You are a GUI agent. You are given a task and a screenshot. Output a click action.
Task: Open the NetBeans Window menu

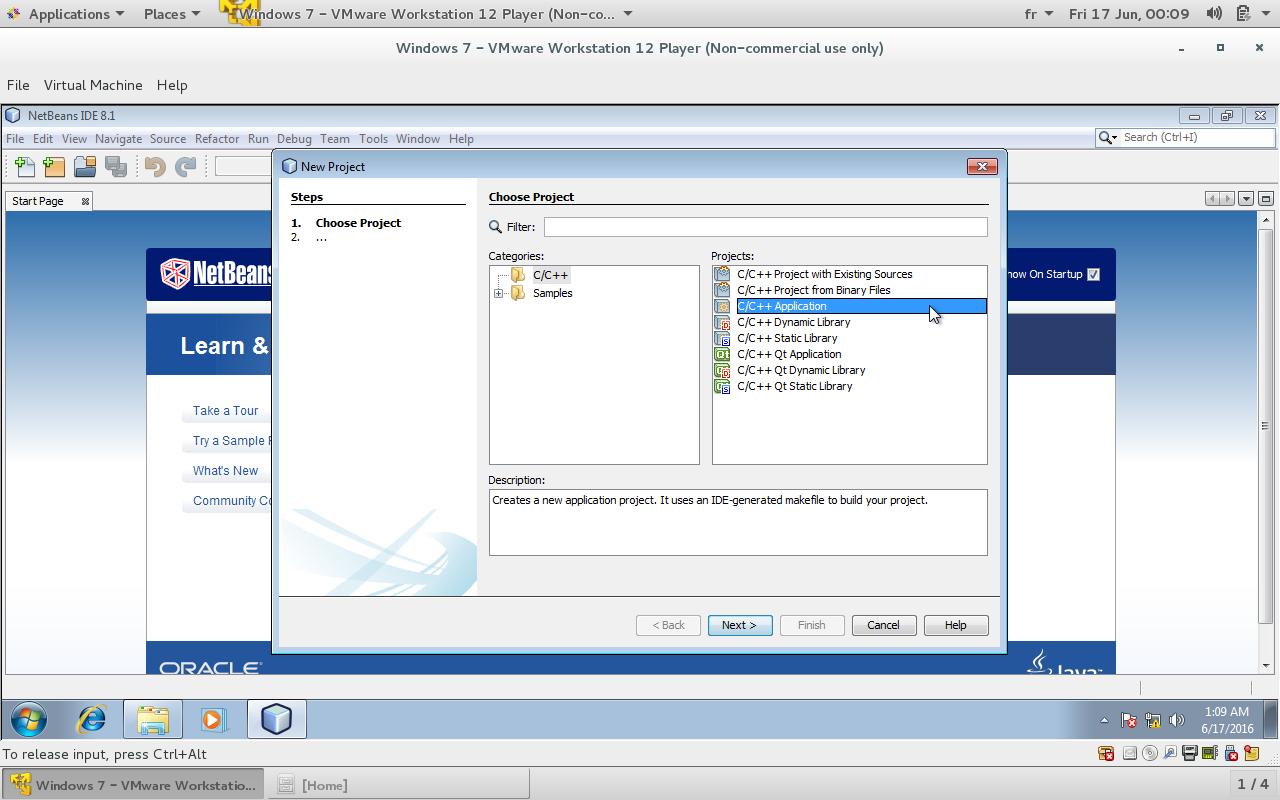point(417,139)
